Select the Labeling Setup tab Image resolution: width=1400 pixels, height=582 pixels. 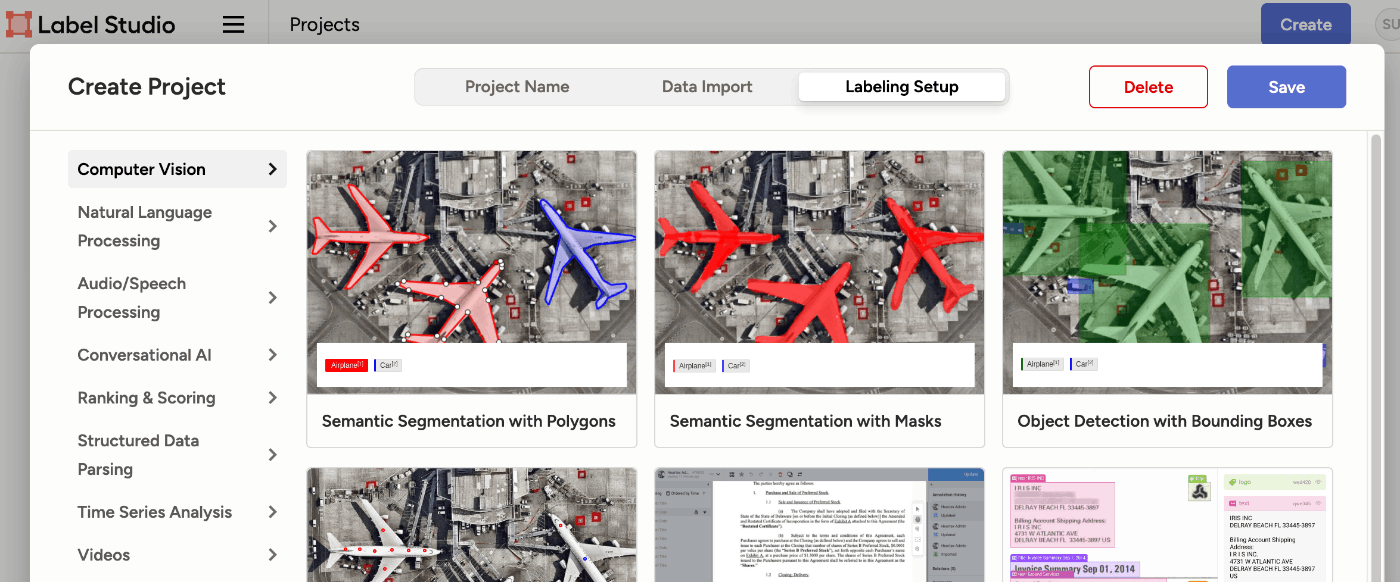pos(902,87)
